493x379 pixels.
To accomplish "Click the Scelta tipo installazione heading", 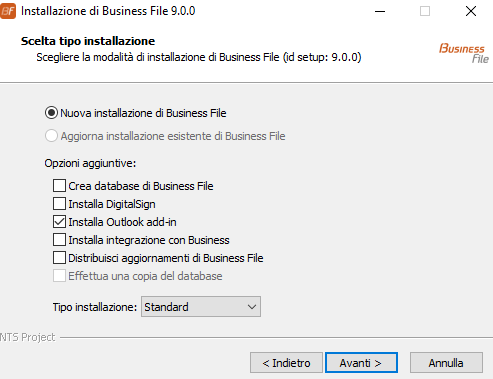I will (88, 41).
